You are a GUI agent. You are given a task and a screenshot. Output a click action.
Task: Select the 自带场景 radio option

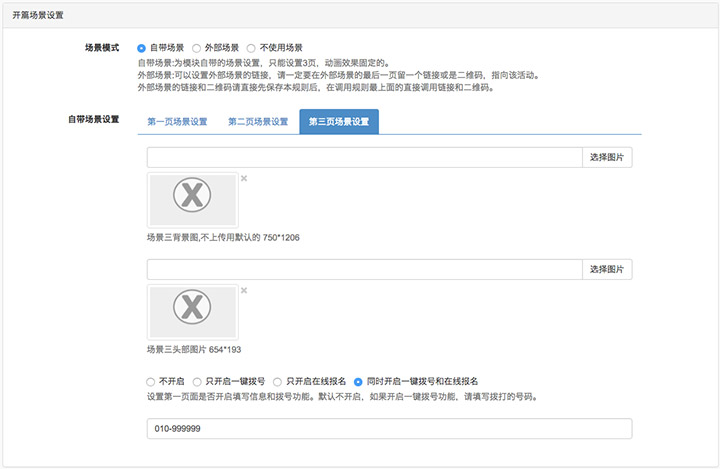pos(141,48)
